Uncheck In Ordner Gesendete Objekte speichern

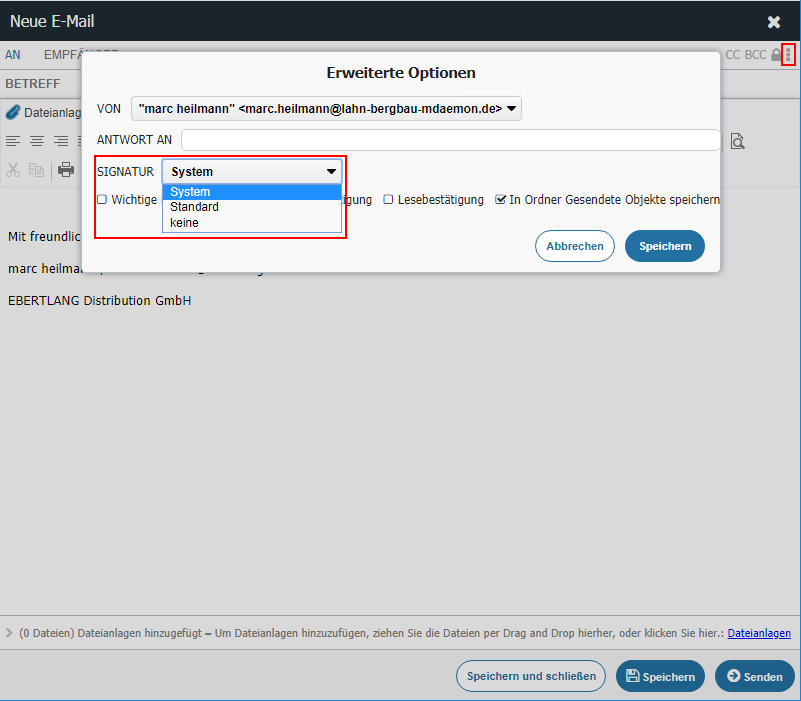[501, 200]
